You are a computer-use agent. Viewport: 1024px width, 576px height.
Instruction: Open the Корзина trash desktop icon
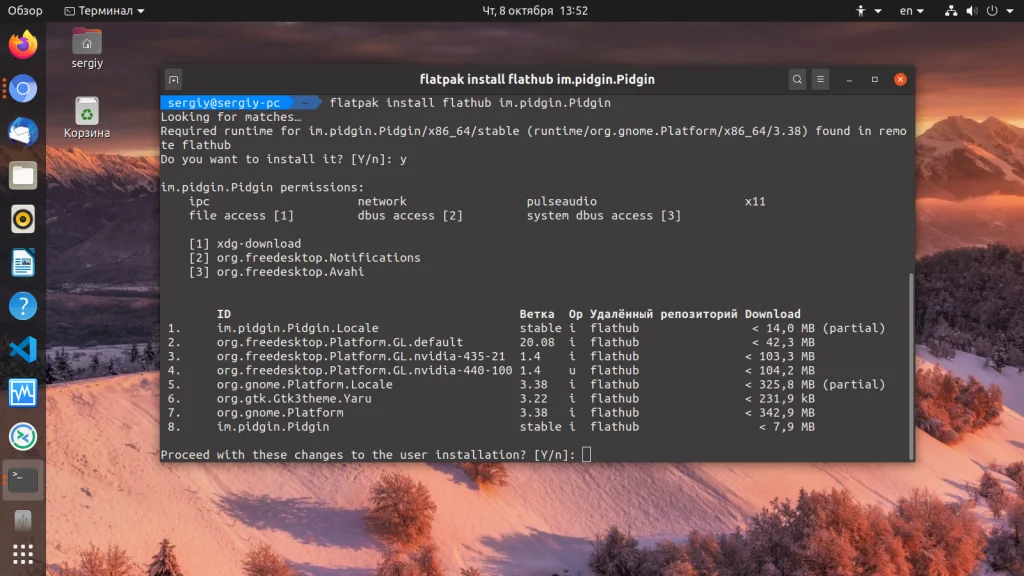coord(87,118)
